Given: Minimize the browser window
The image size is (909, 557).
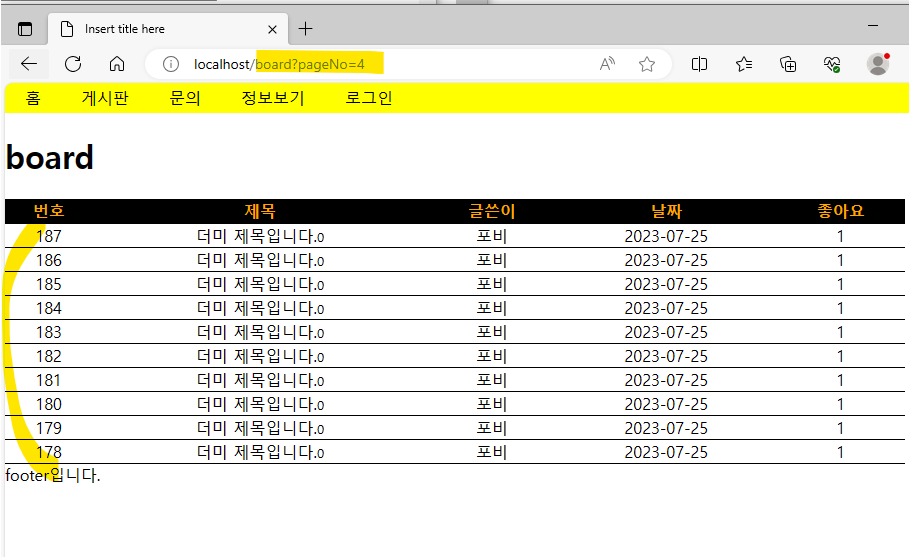Looking at the screenshot, I should point(872,26).
